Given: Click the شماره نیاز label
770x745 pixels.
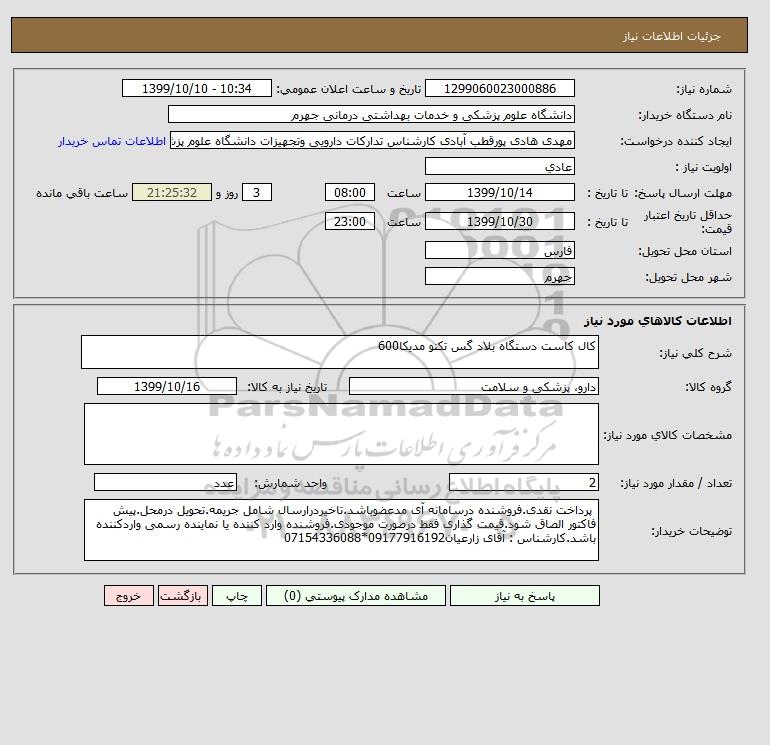Looking at the screenshot, I should 704,89.
